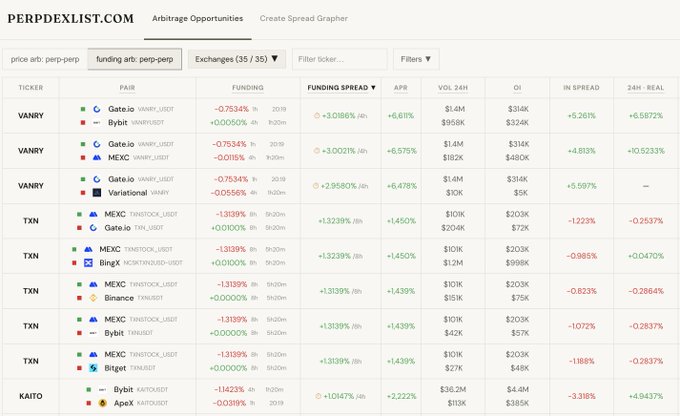The width and height of the screenshot is (680, 416).
Task: Switch to price arb: perp-perp mode
Action: pyautogui.click(x=45, y=59)
